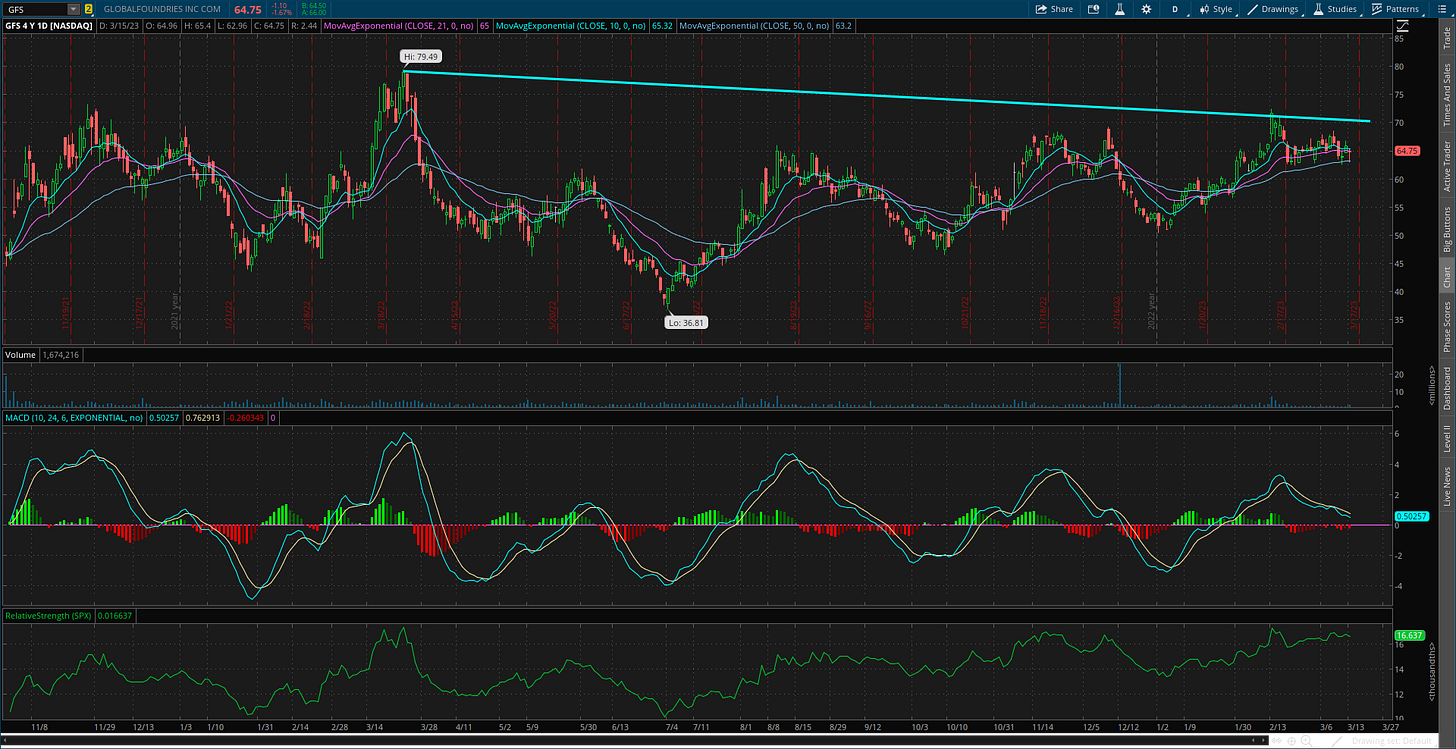1456x749 pixels.
Task: Open the list menu icon at top right
Action: (1441, 9)
